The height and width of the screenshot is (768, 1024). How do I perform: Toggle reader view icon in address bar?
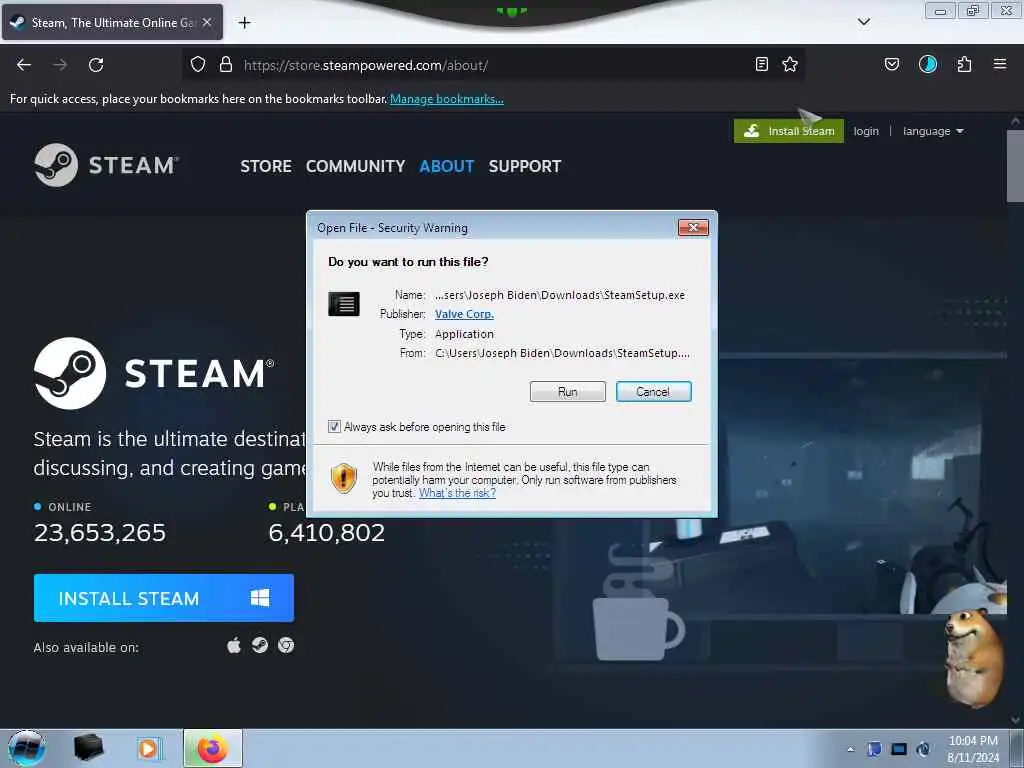point(761,65)
